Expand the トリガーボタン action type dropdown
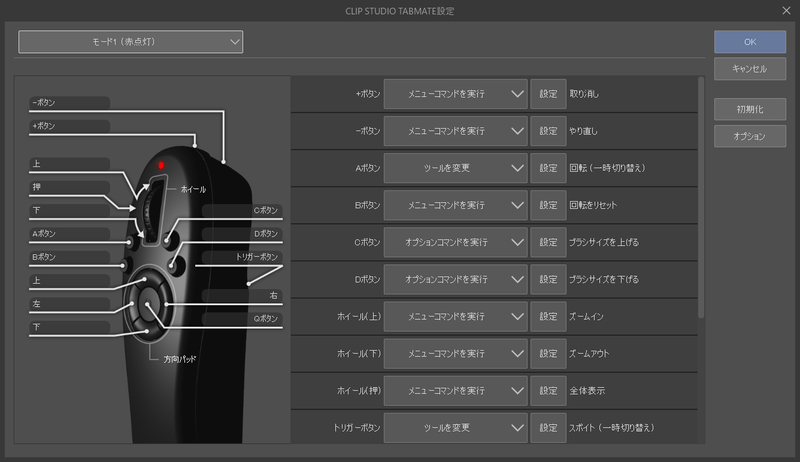This screenshot has width=800, height=462. (456, 428)
